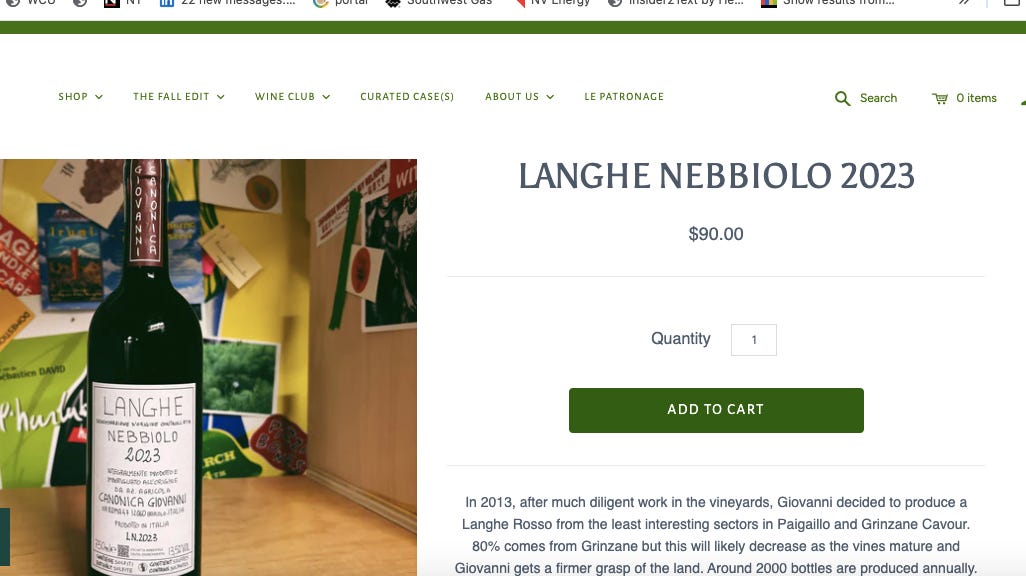Open the NT bookmark icon

[112, 3]
